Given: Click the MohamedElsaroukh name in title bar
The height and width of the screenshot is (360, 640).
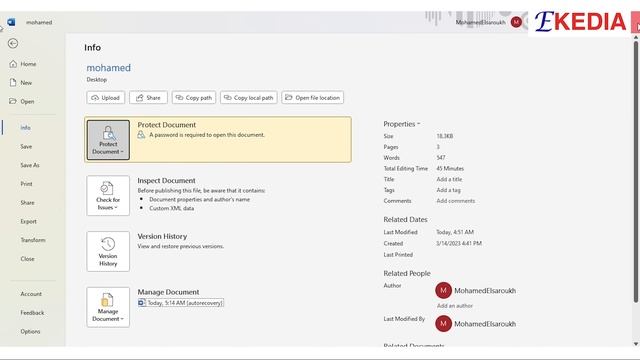Looking at the screenshot, I should 480,22.
